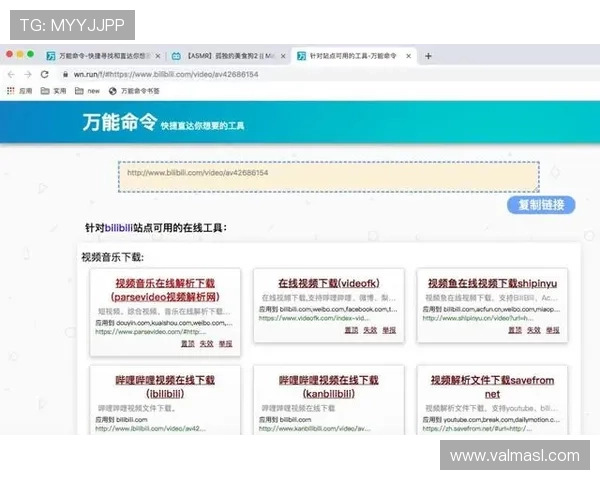The width and height of the screenshot is (600, 480).
Task: Open the apps grid bookmark icon
Action: click(x=11, y=91)
